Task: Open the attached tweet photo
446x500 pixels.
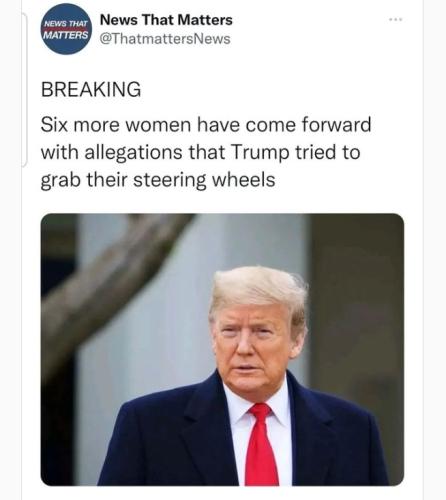Action: [x=222, y=349]
